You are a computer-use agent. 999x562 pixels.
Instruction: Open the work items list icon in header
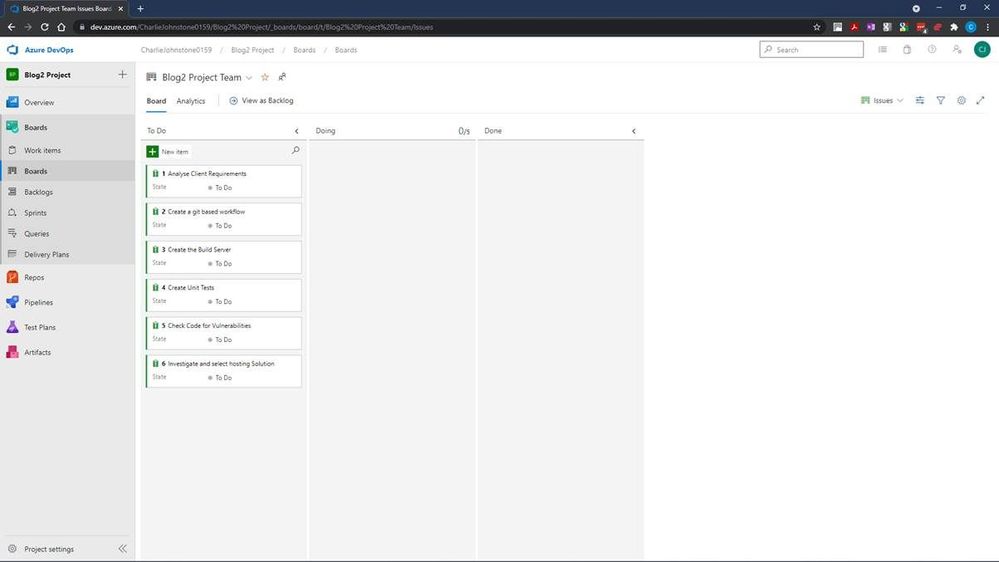pyautogui.click(x=882, y=50)
